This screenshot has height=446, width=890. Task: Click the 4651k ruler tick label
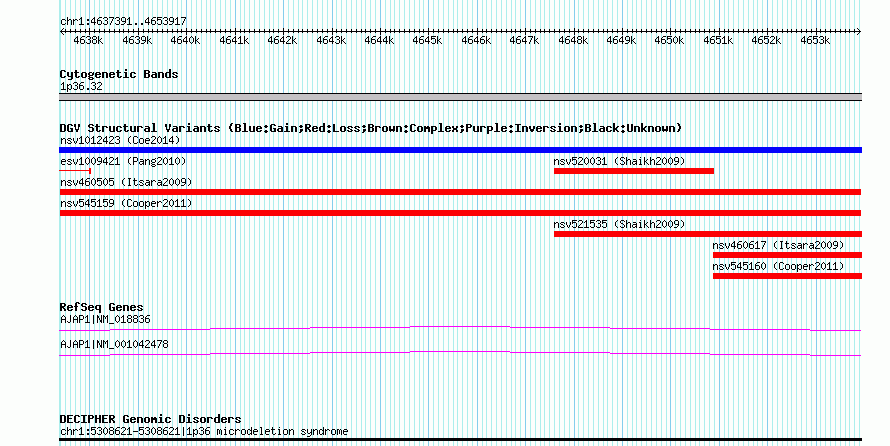coord(718,41)
